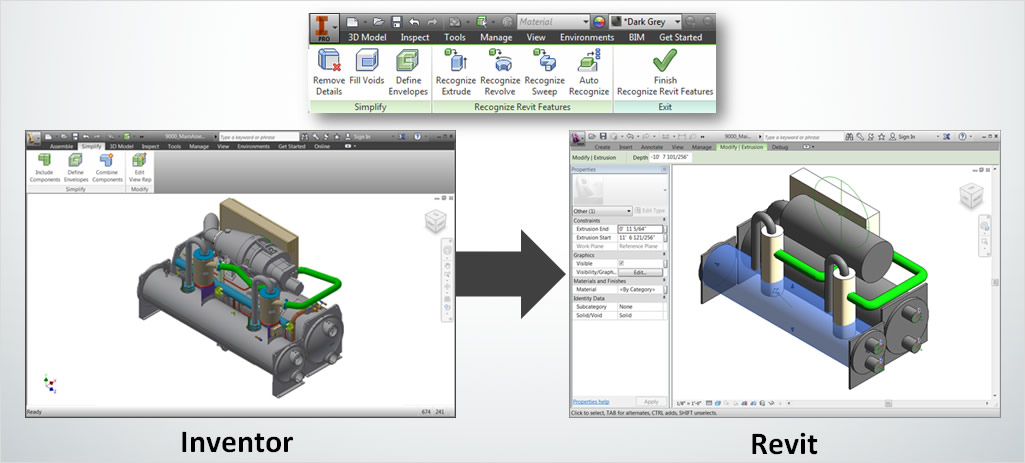This screenshot has width=1025, height=463.
Task: Click Apply button in Revit Properties
Action: click(x=651, y=402)
